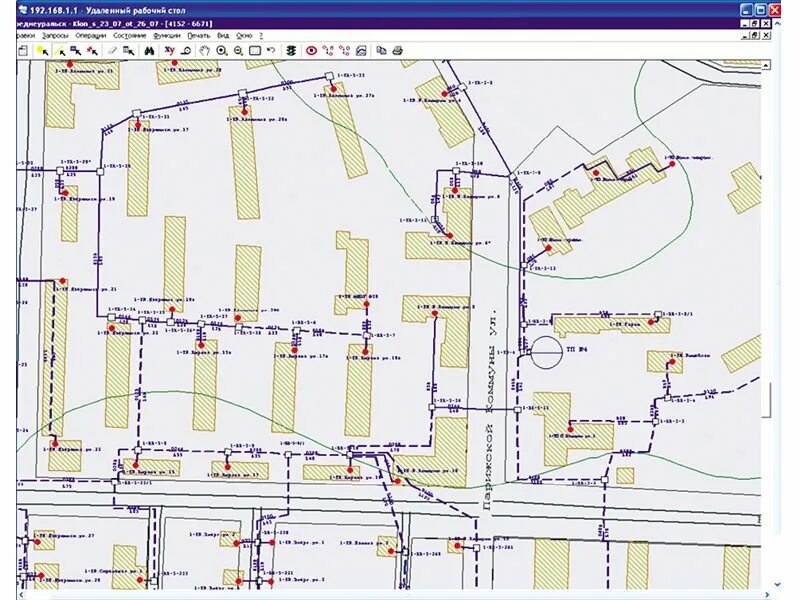Minimize the map document child window
The height and width of the screenshot is (600, 800).
745,35
